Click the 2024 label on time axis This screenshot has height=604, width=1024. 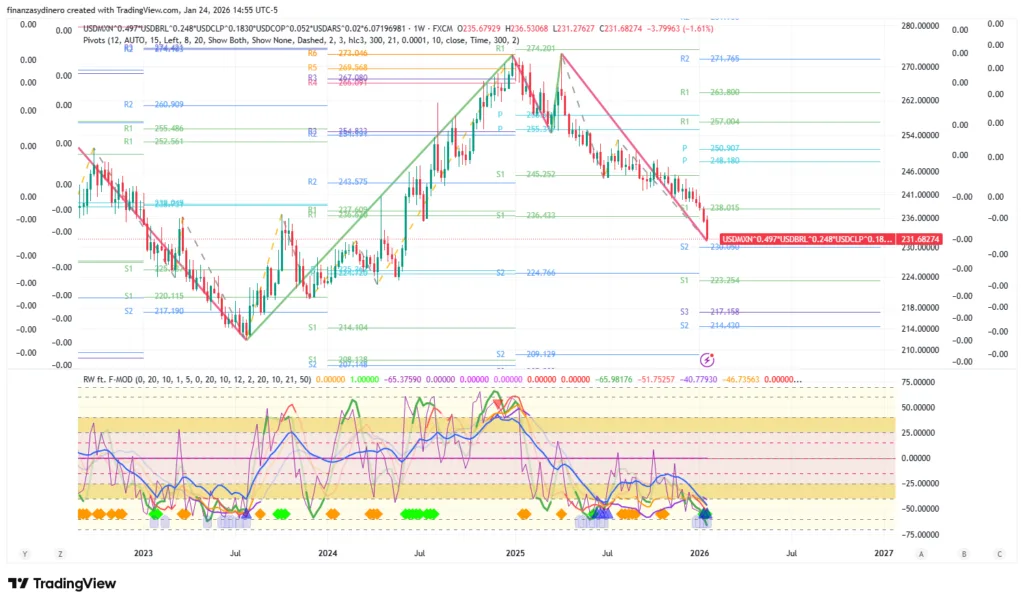coord(328,552)
